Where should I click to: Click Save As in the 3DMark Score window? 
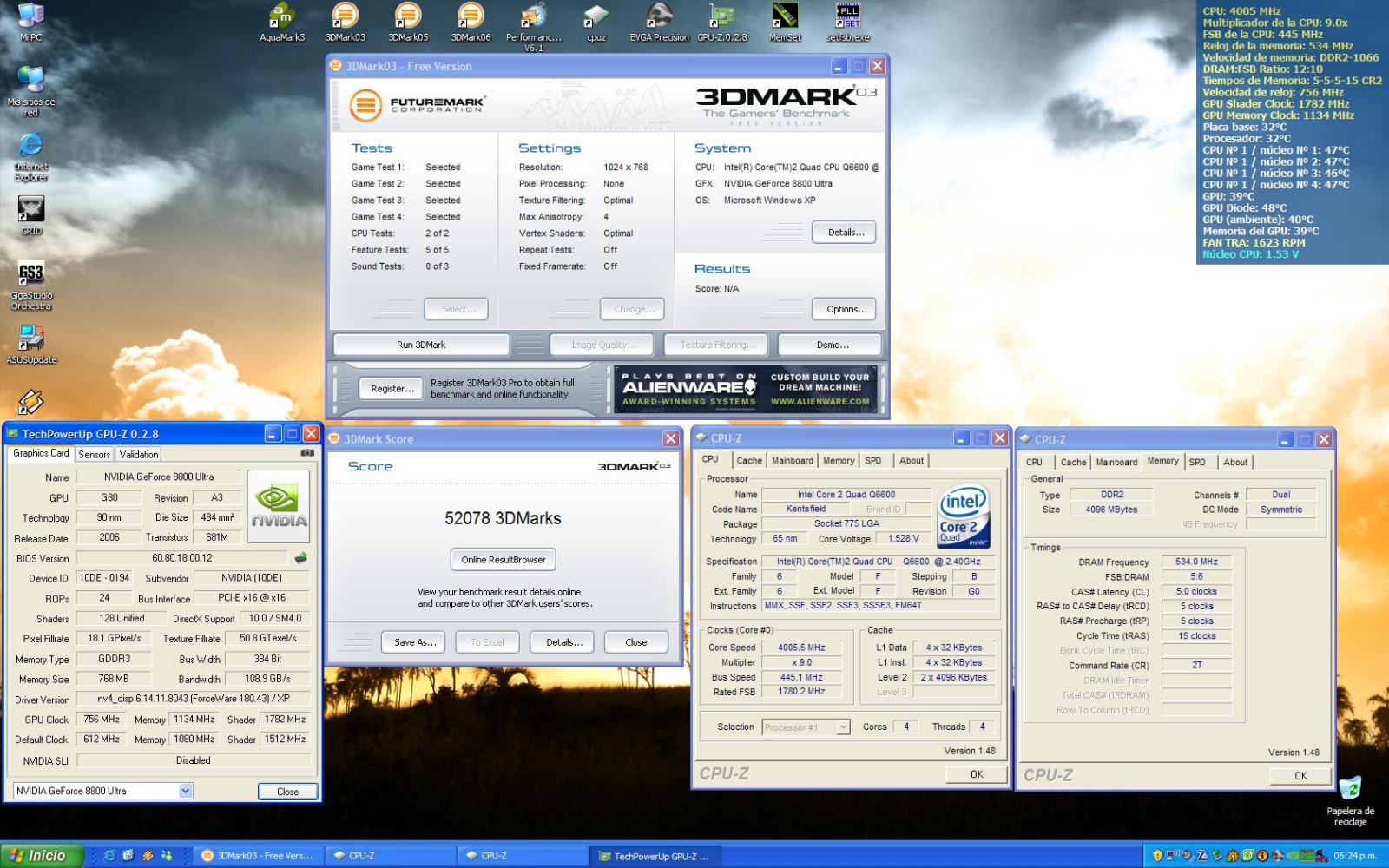click(x=414, y=642)
